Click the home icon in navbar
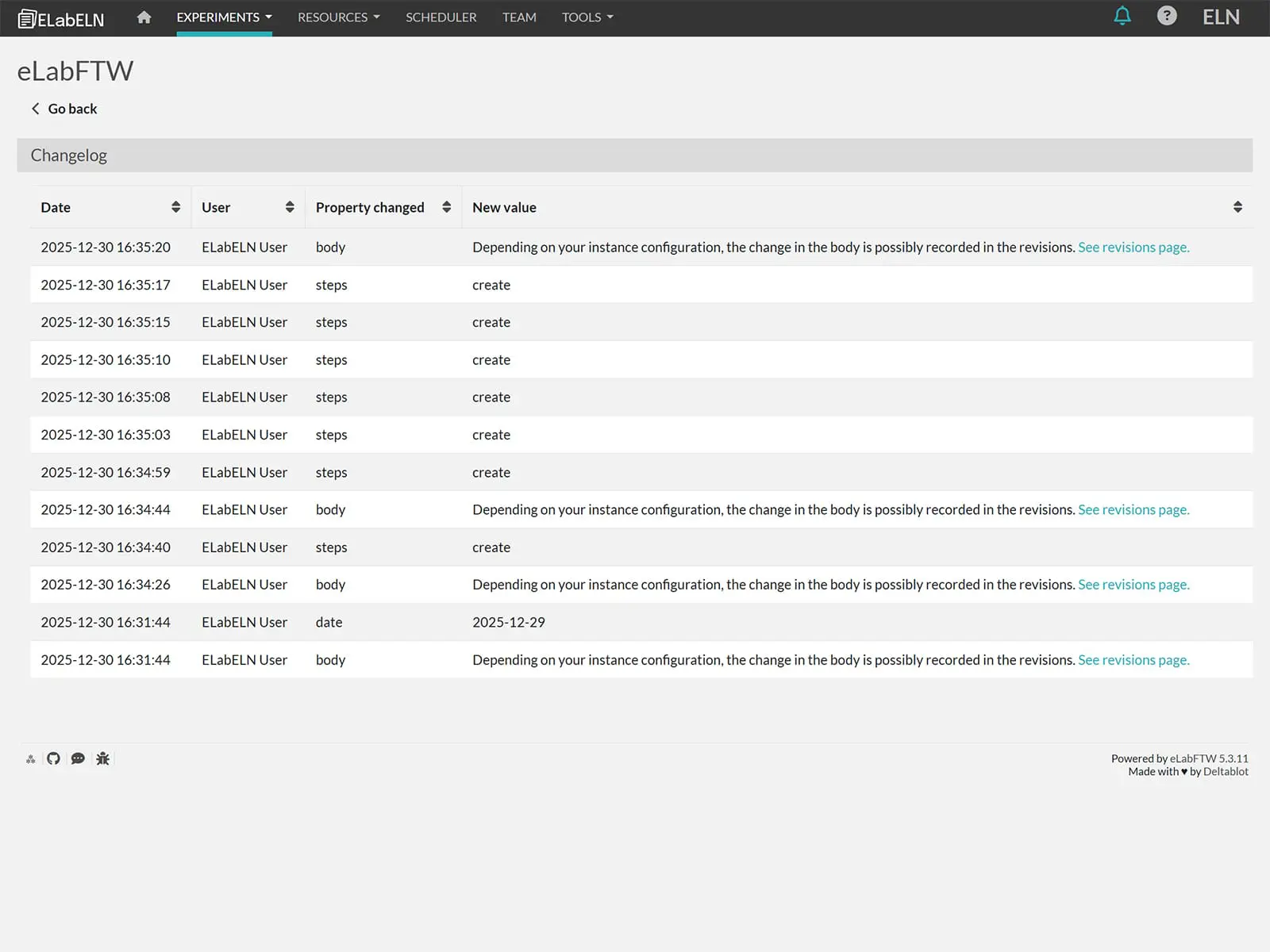Image resolution: width=1270 pixels, height=952 pixels. (x=144, y=17)
